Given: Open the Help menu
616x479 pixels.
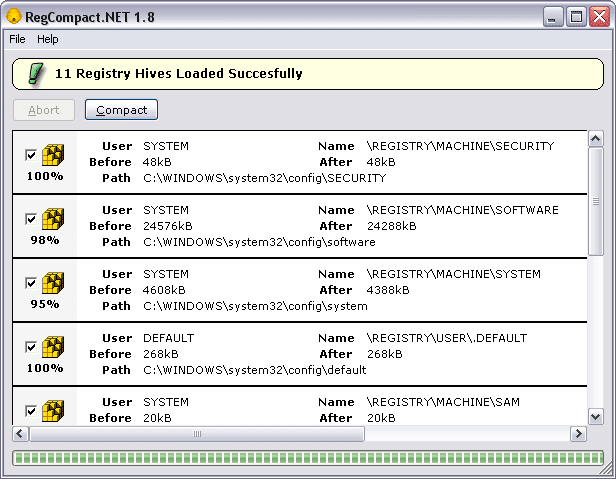Looking at the screenshot, I should point(48,39).
